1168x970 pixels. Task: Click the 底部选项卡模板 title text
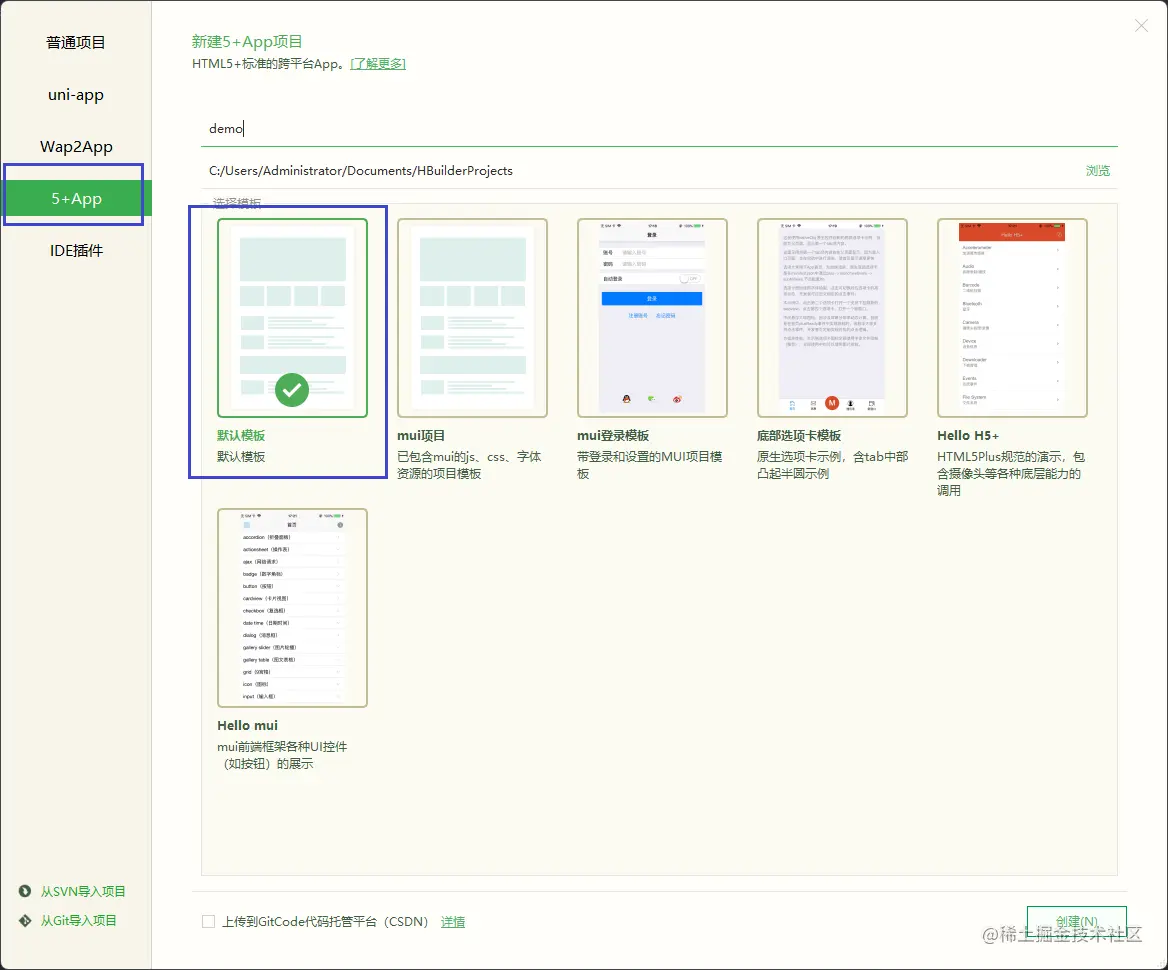(x=799, y=436)
